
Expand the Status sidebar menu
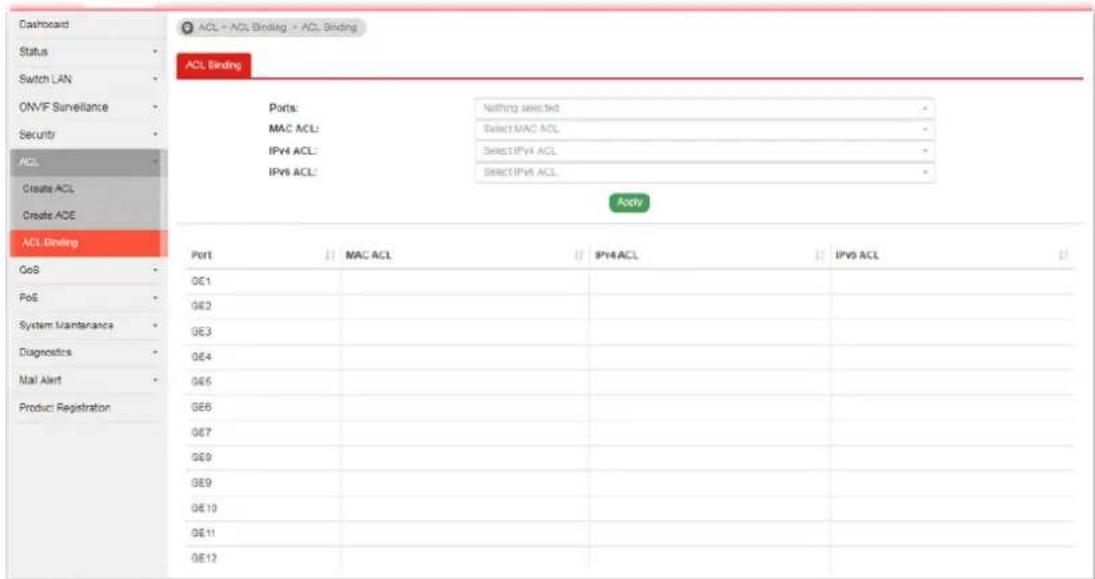[87, 52]
